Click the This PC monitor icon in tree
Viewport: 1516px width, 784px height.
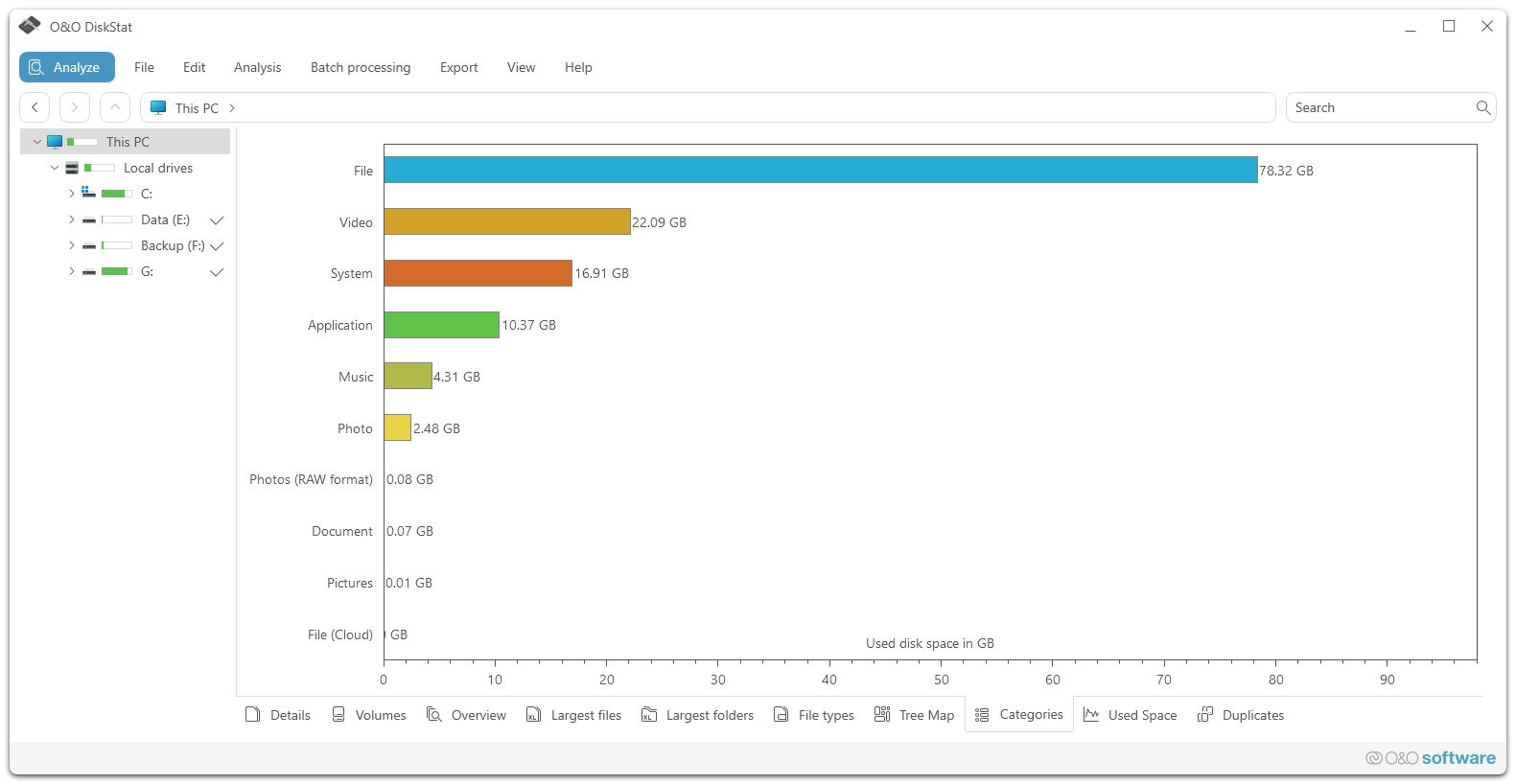click(55, 142)
